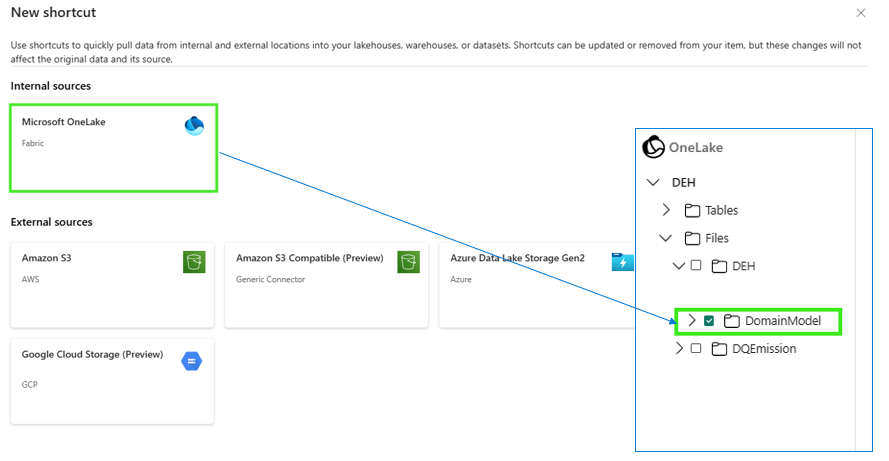This screenshot has width=889, height=461.
Task: Collapse the Files tree node
Action: click(x=666, y=238)
